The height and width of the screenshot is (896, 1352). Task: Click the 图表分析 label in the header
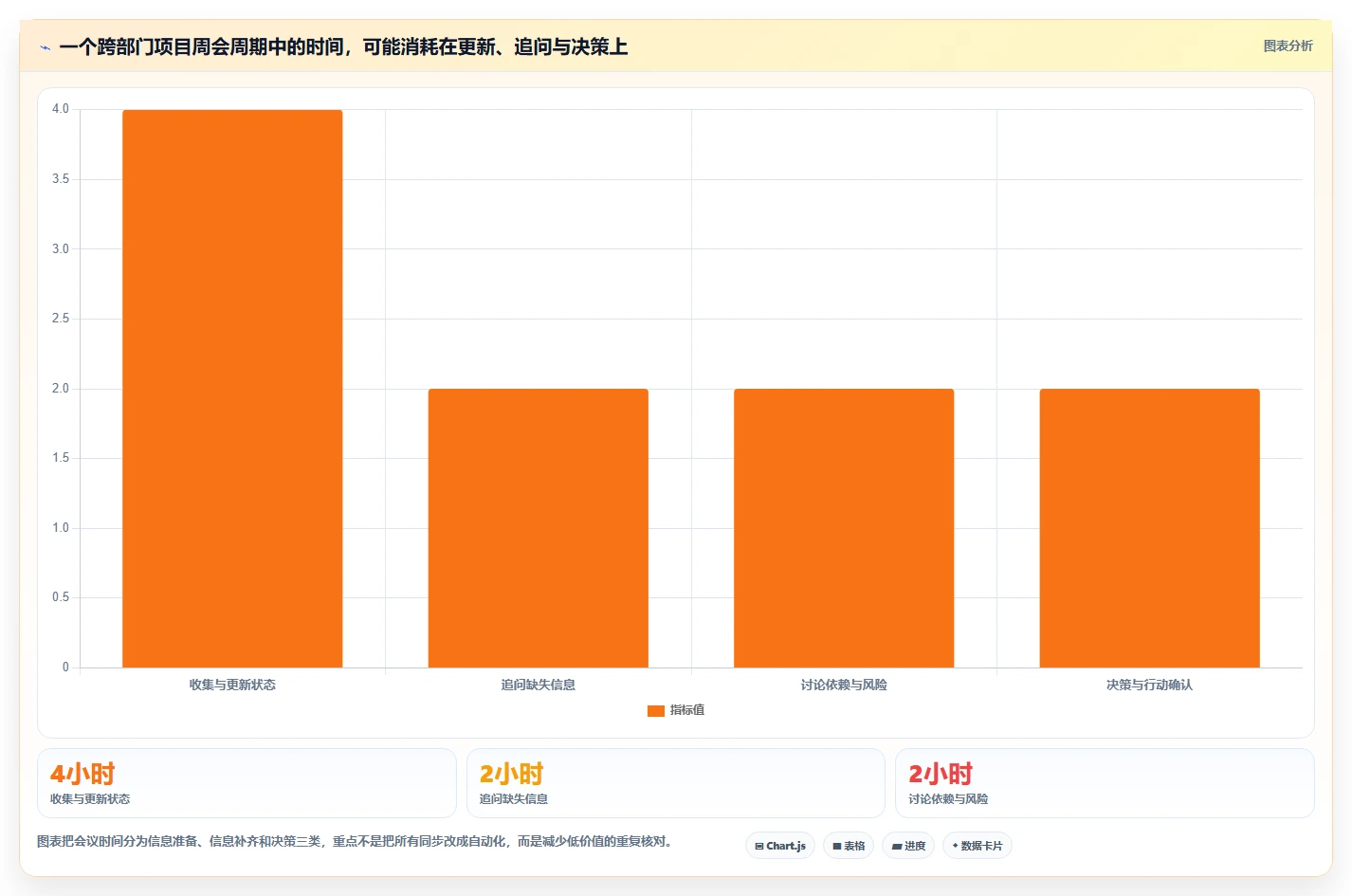coord(1288,46)
